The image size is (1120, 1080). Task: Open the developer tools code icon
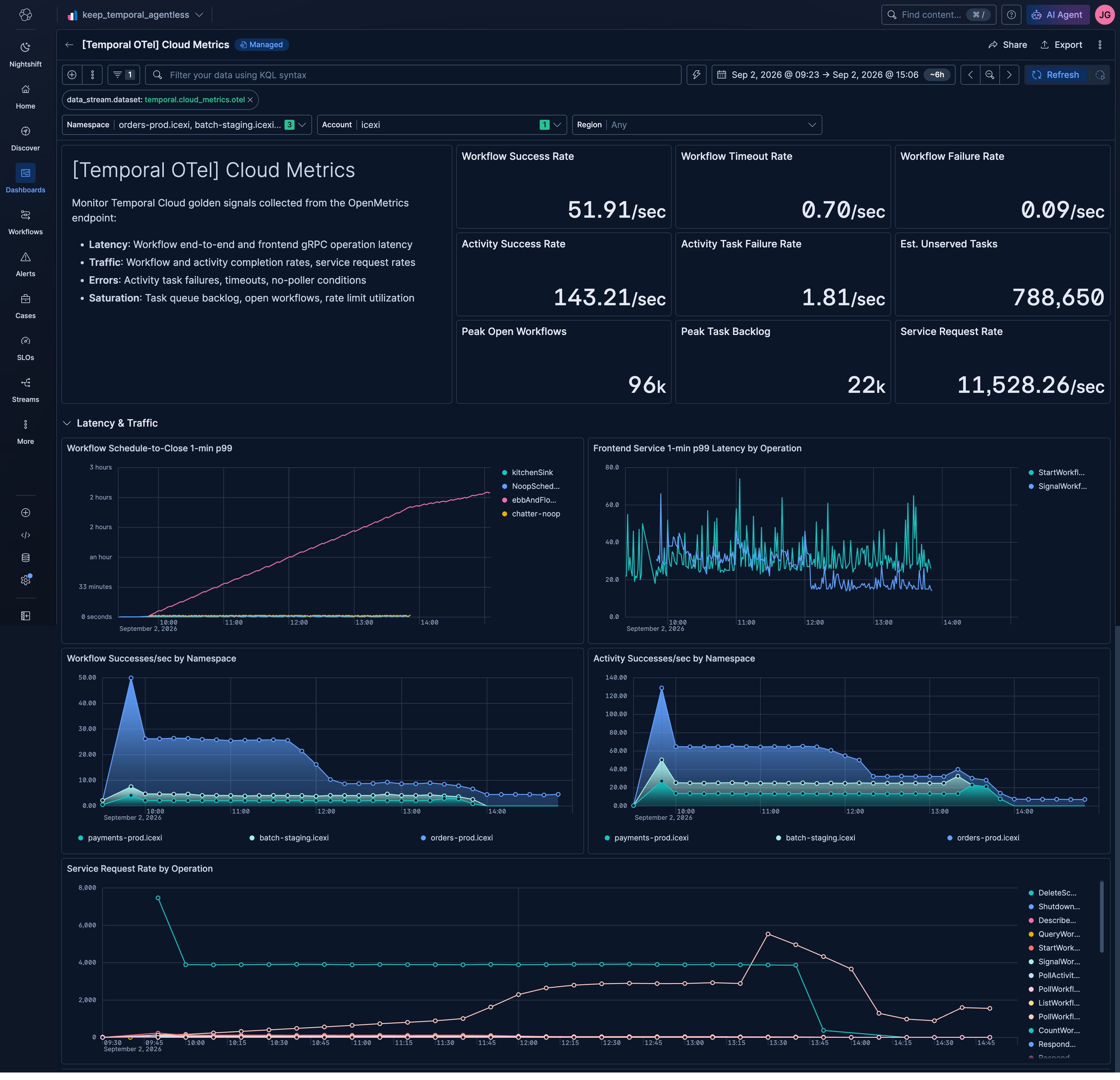coord(25,535)
